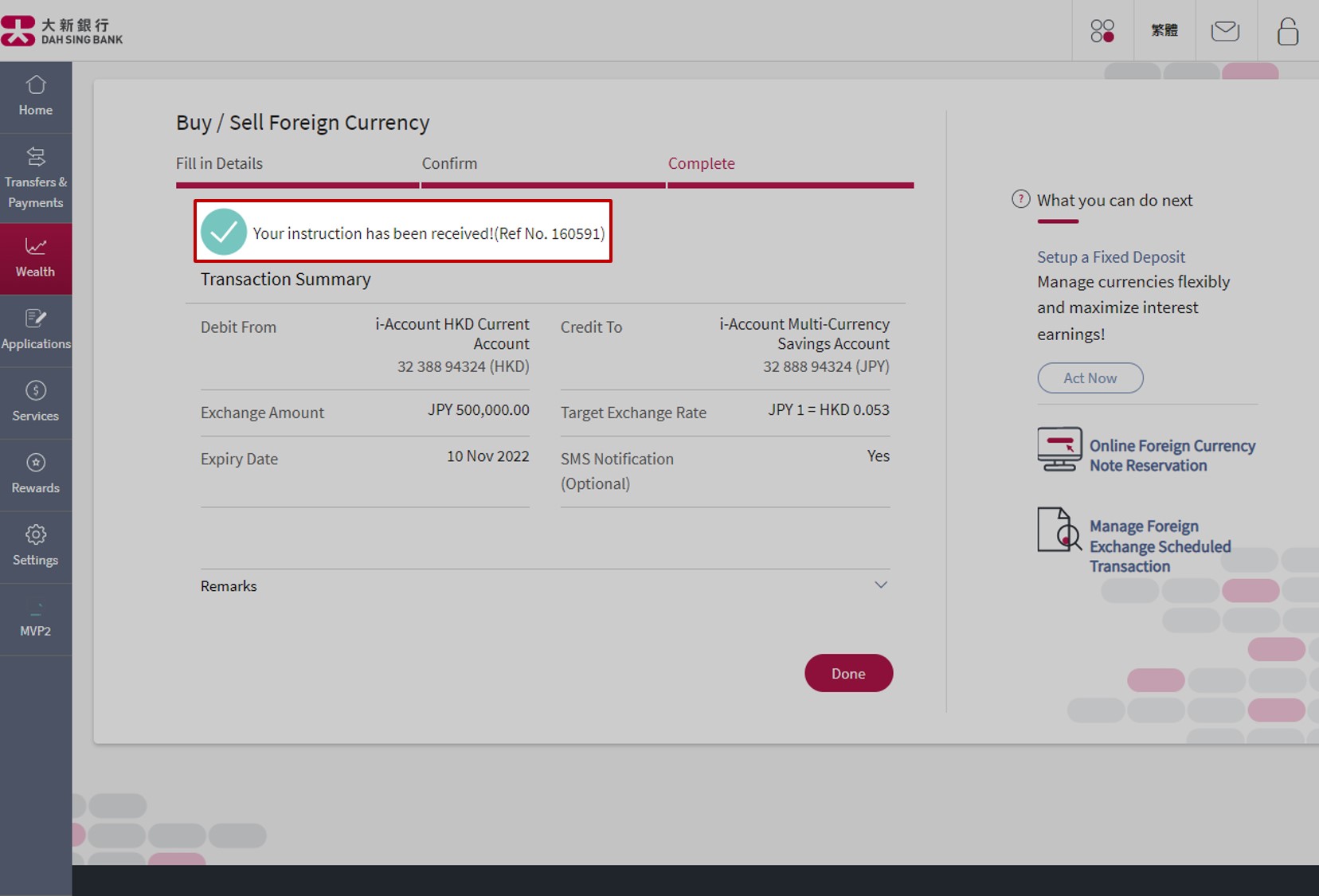Screen dimensions: 1319x896
Task: Click the Dah Sing Bank logo
Action: pos(62,31)
